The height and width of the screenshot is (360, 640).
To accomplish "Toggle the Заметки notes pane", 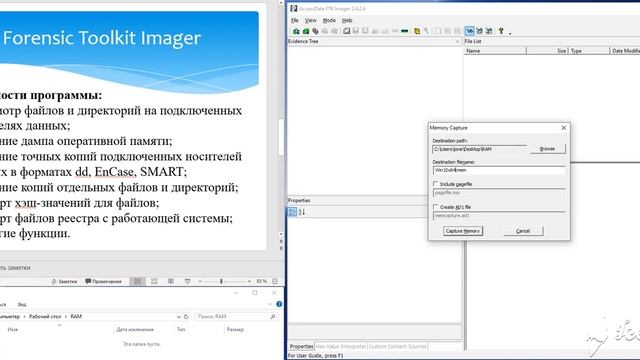I will click(x=64, y=281).
